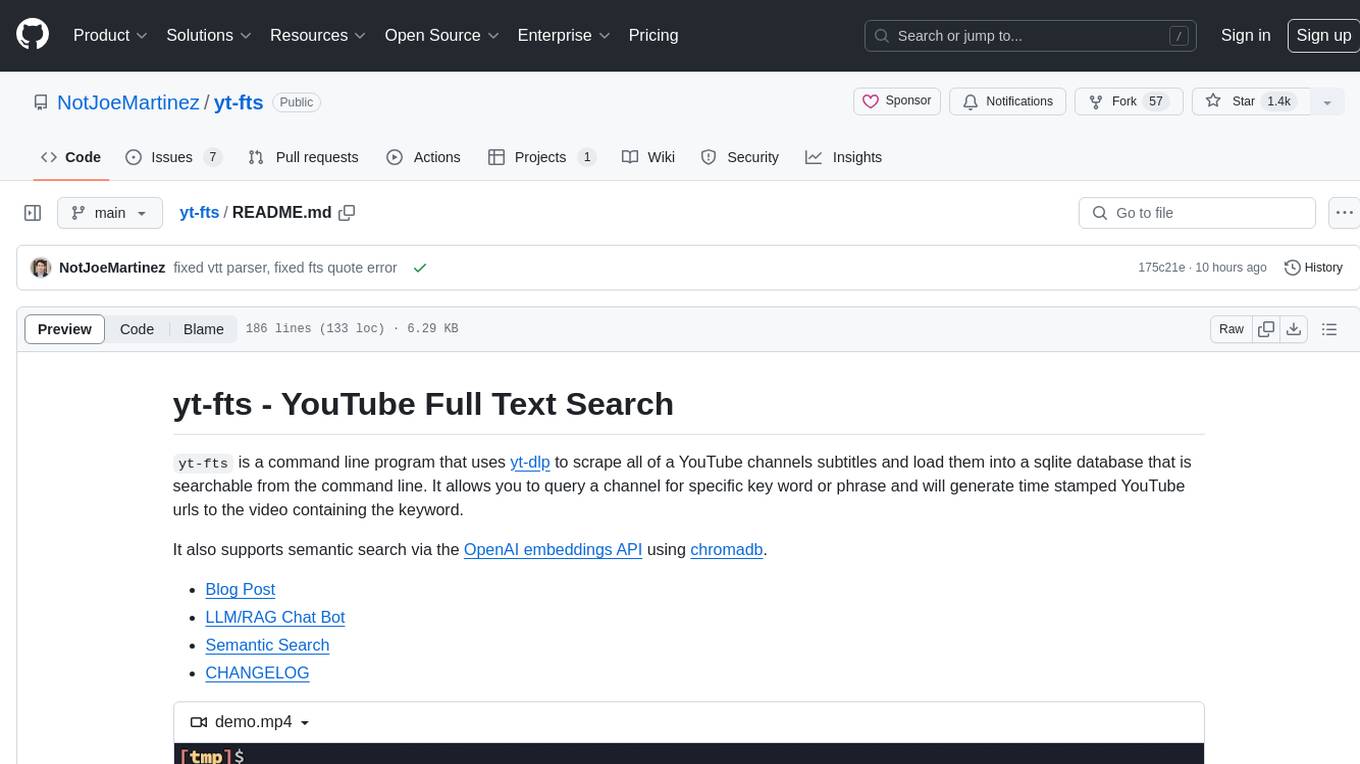Open the CHANGELOG link
The image size is (1360, 764).
click(x=257, y=673)
